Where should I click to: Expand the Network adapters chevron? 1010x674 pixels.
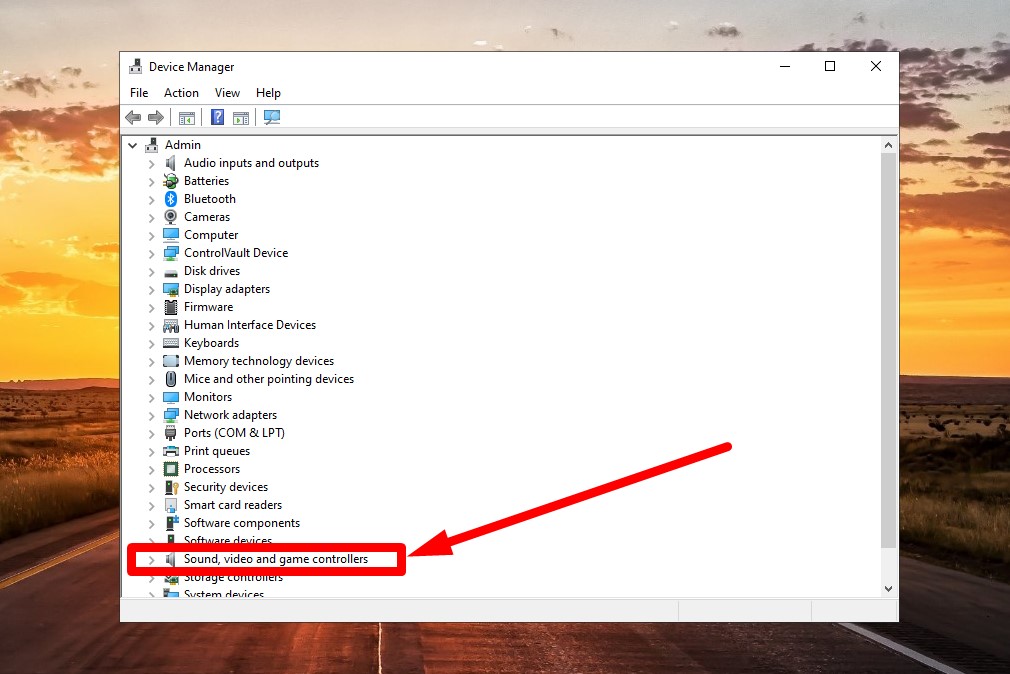pos(151,416)
